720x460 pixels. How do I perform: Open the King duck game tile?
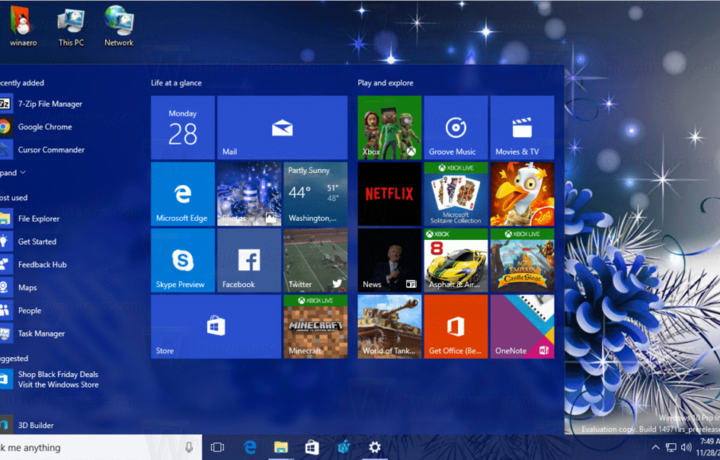tap(522, 194)
